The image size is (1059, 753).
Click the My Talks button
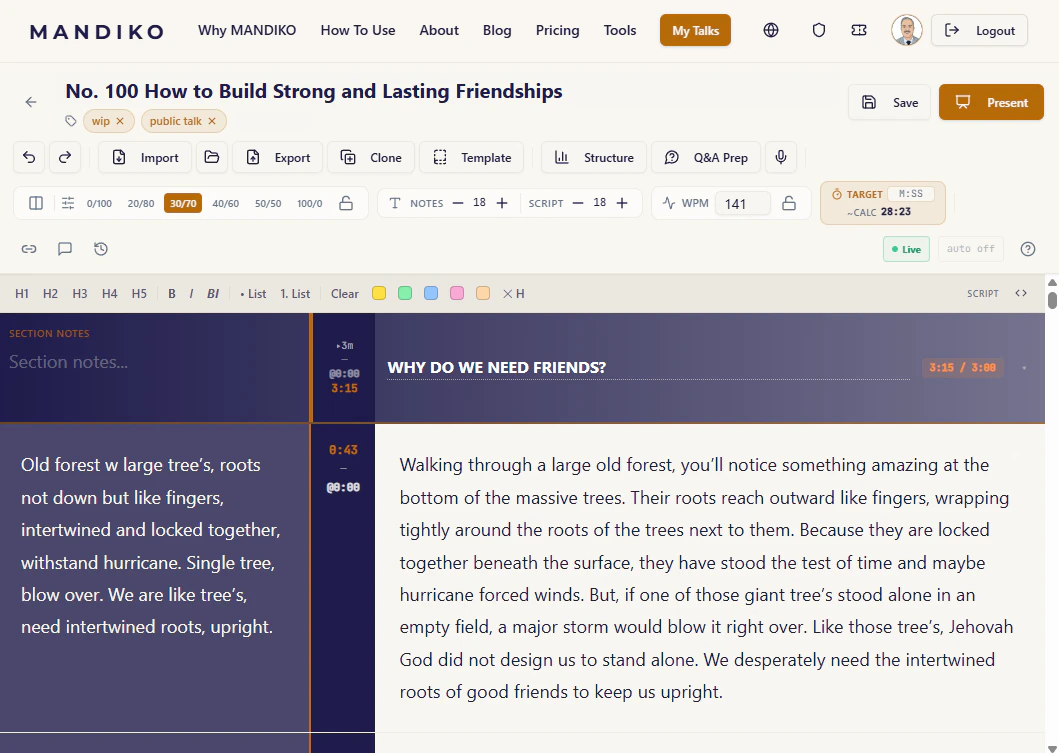tap(695, 30)
